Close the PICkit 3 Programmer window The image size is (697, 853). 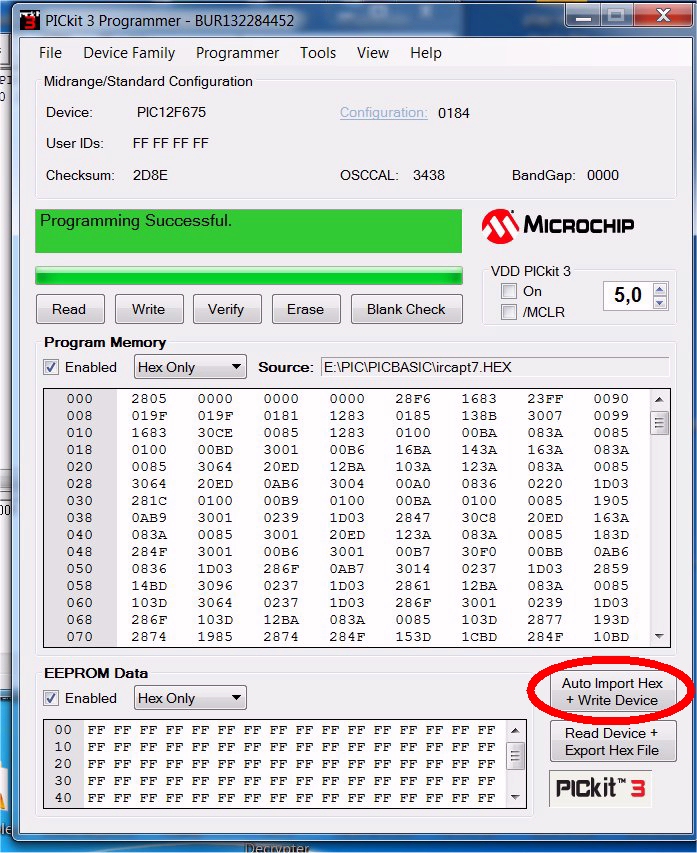(663, 16)
